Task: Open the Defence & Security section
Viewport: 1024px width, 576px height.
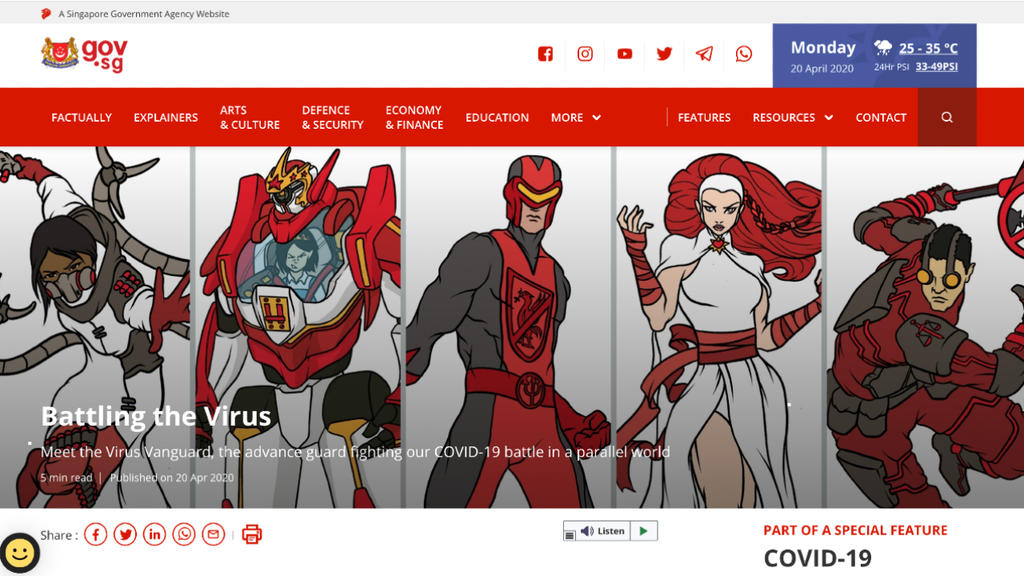Action: tap(332, 117)
